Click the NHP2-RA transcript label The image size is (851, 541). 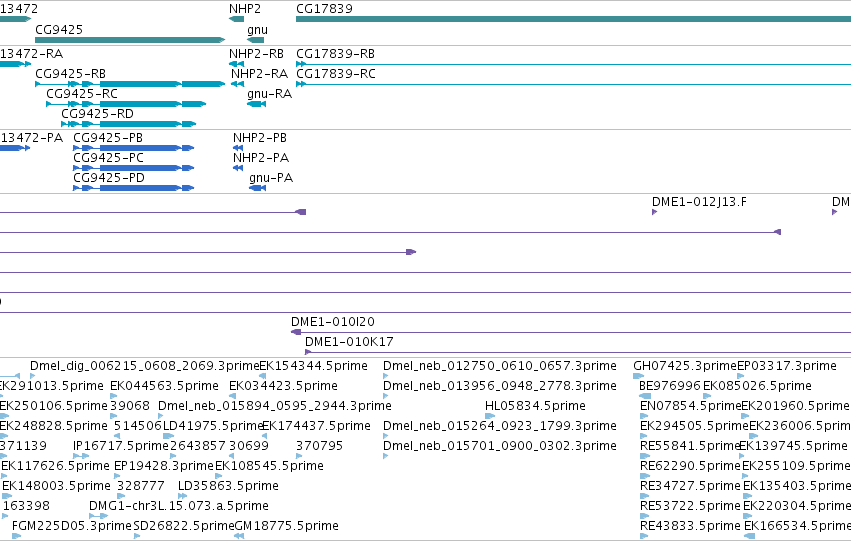(259, 74)
